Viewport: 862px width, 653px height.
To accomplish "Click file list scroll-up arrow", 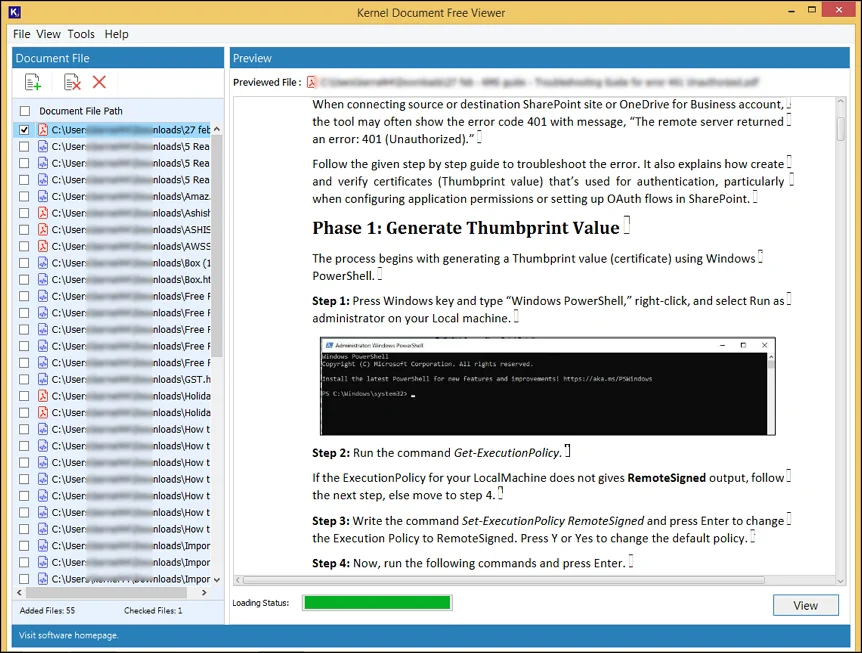I will [x=217, y=129].
